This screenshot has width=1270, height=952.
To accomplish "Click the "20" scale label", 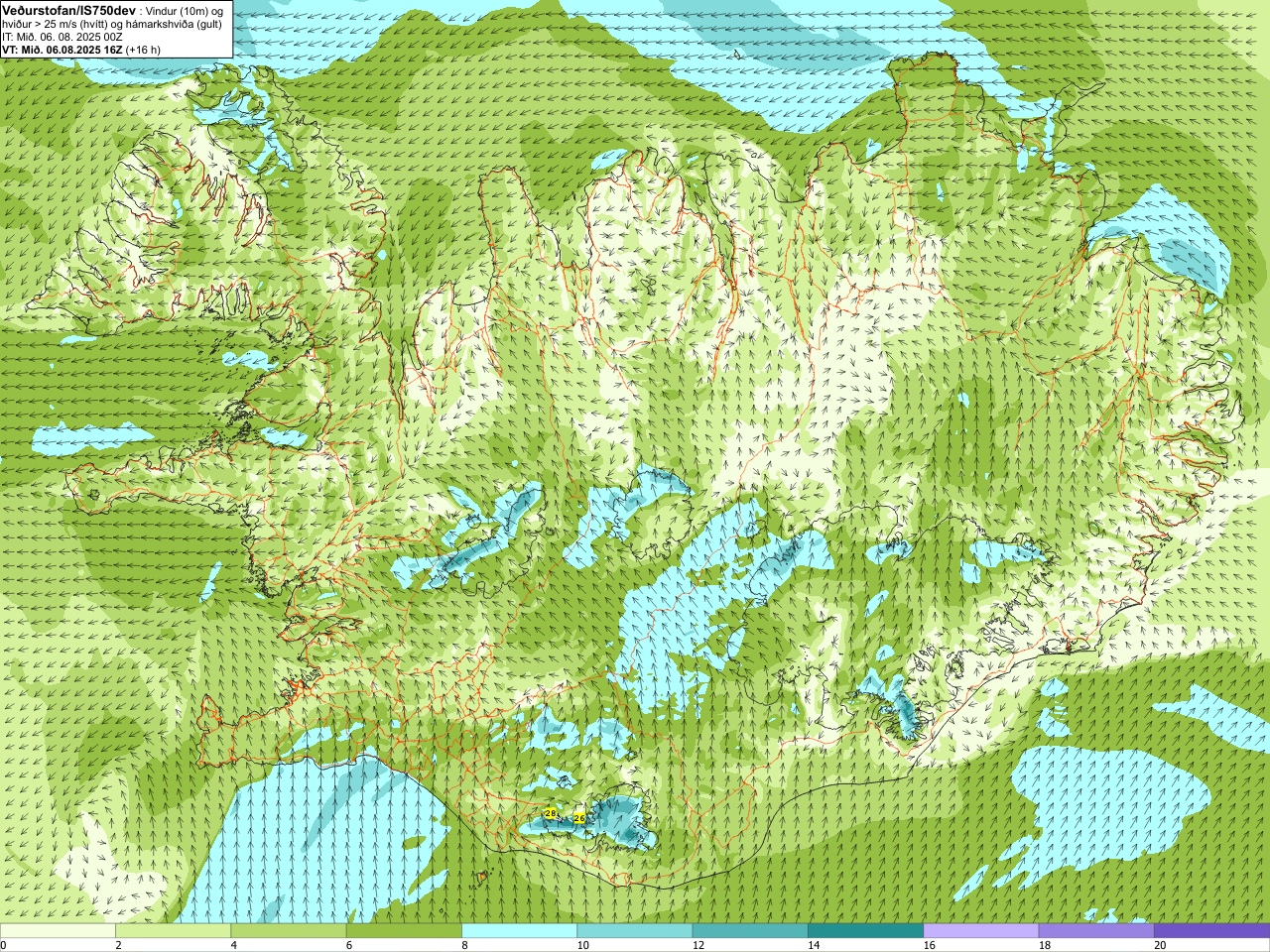I will (1160, 945).
